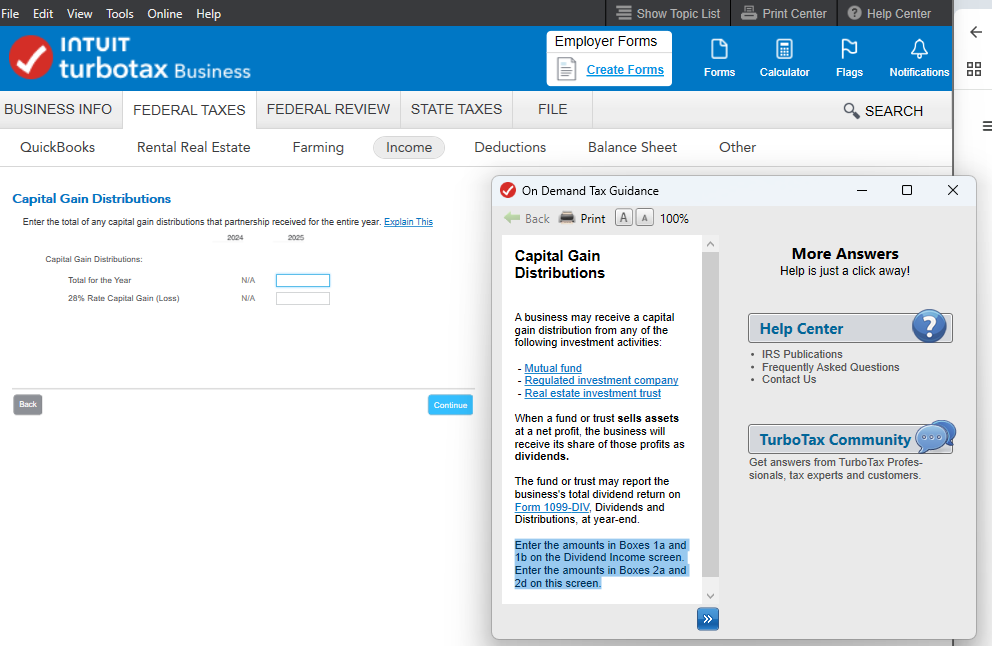Open the TurboTax Community banner

pyautogui.click(x=851, y=438)
